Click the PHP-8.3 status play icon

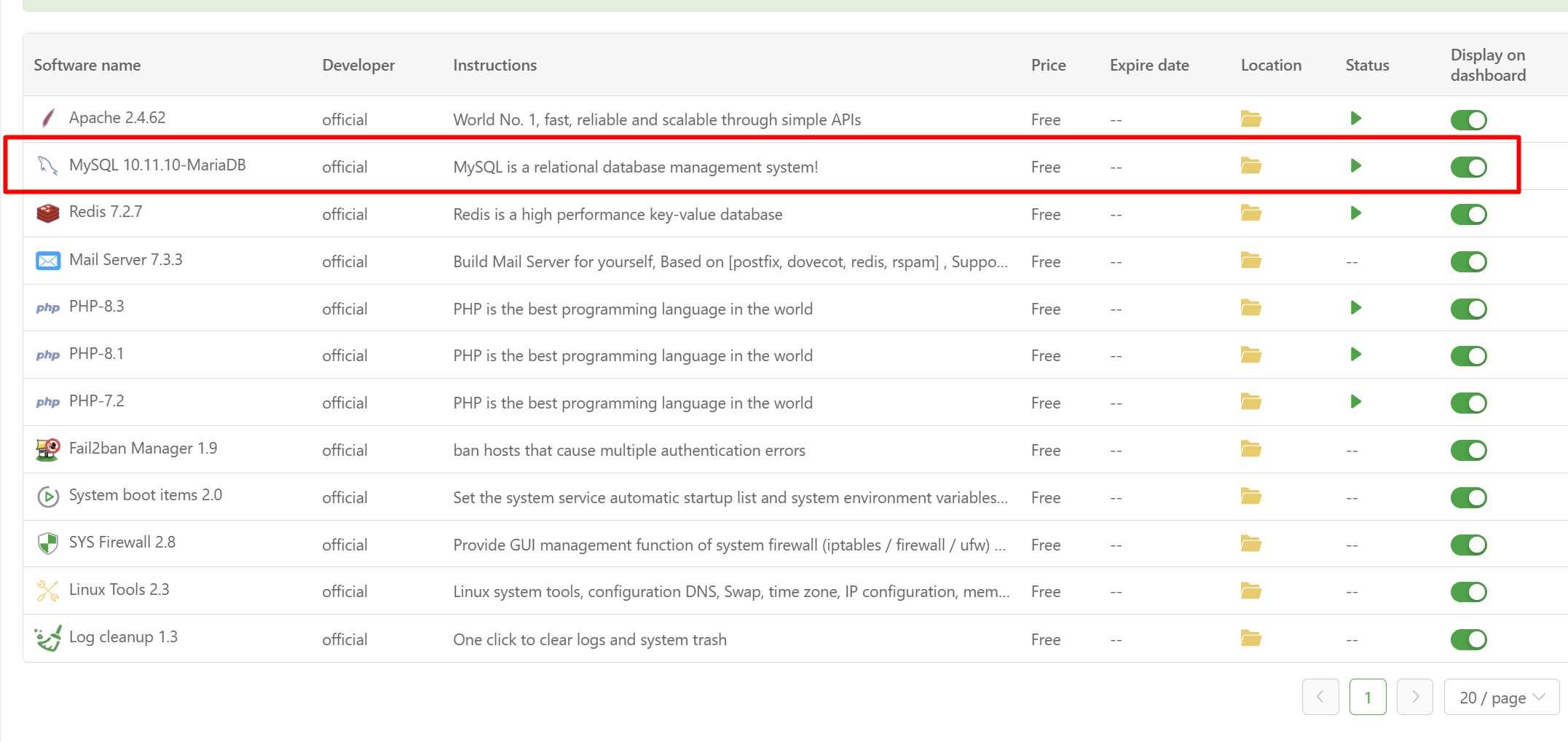(1355, 308)
